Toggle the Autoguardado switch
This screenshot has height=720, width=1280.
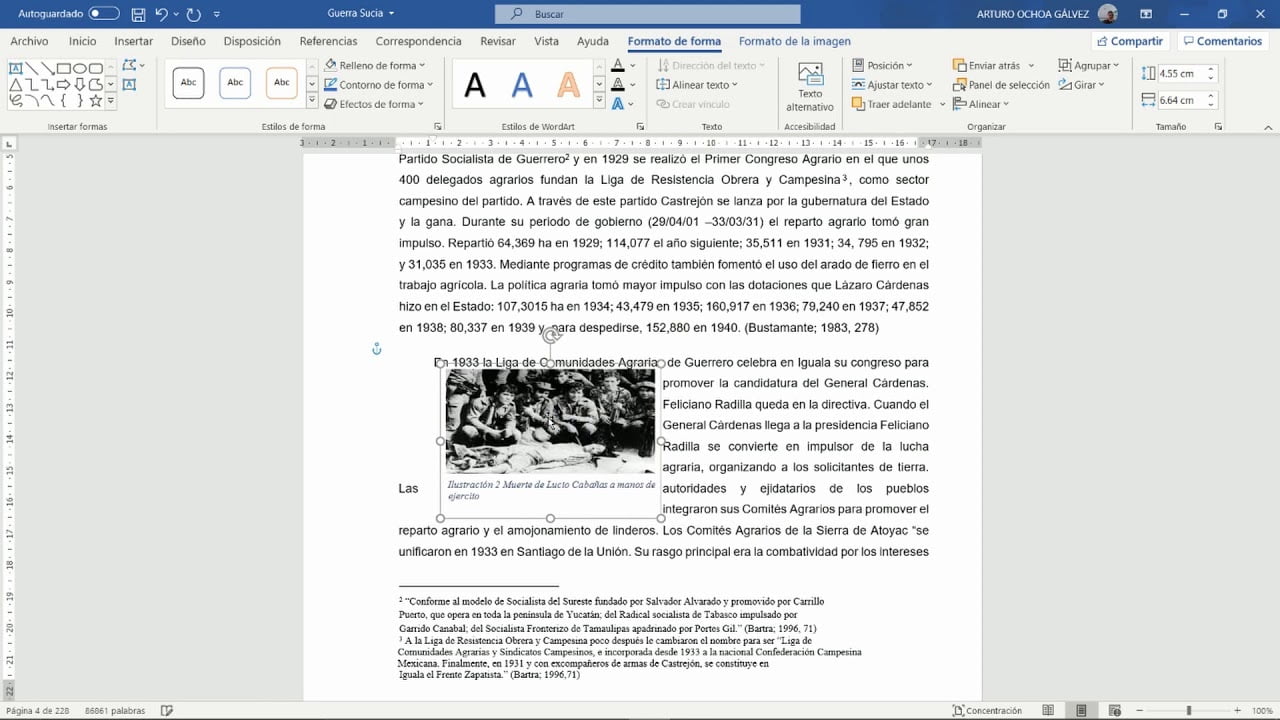point(103,14)
